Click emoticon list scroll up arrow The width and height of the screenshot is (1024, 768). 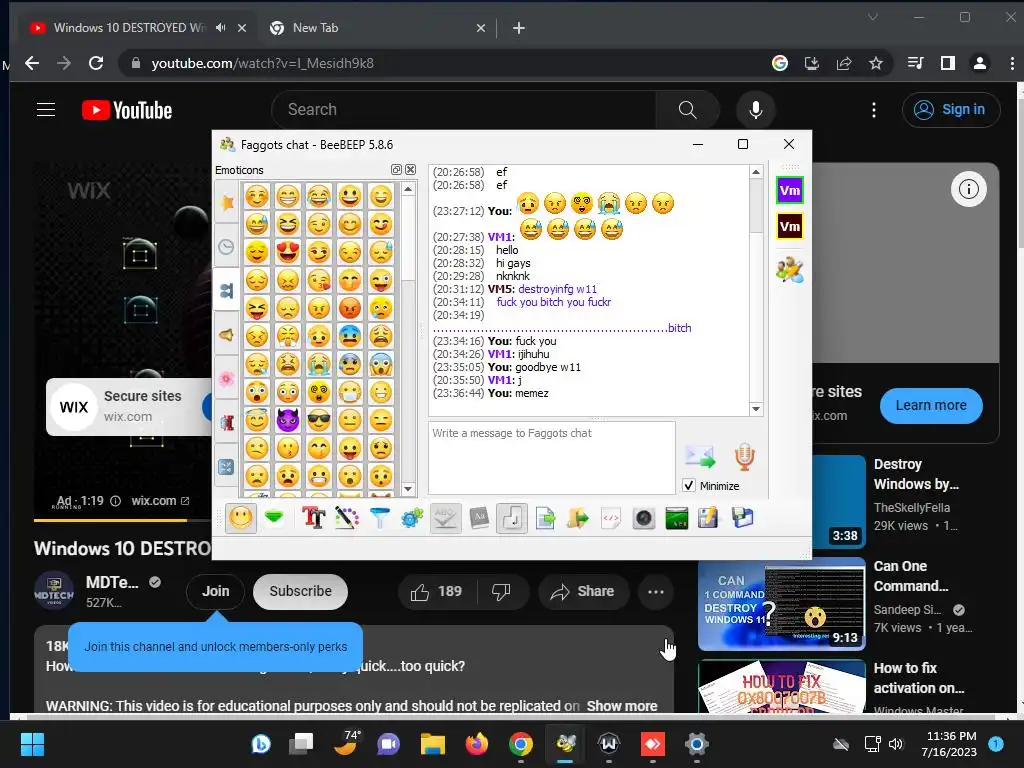click(x=408, y=189)
